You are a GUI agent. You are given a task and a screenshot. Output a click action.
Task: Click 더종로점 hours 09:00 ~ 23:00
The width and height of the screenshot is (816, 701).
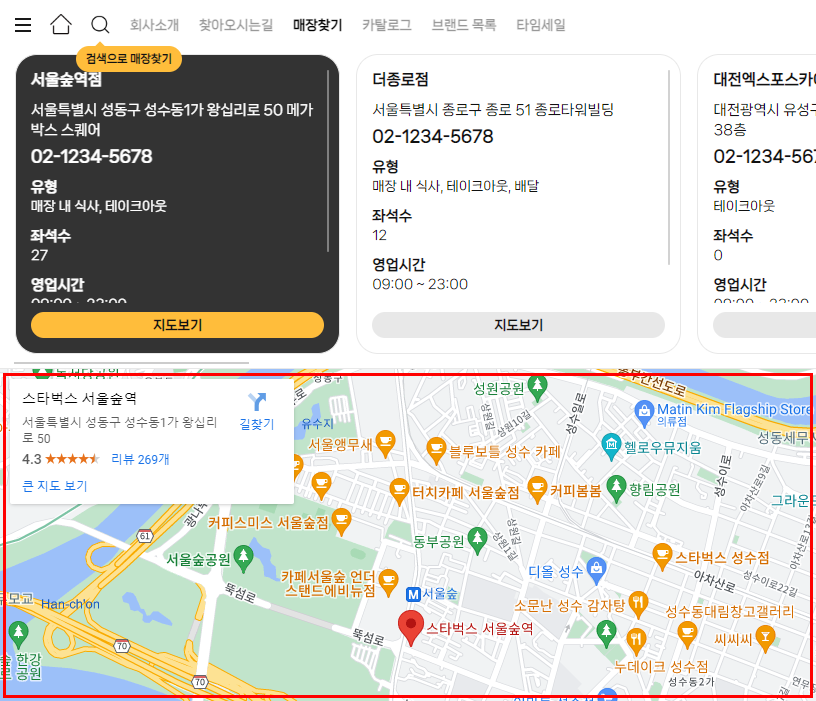coord(420,284)
